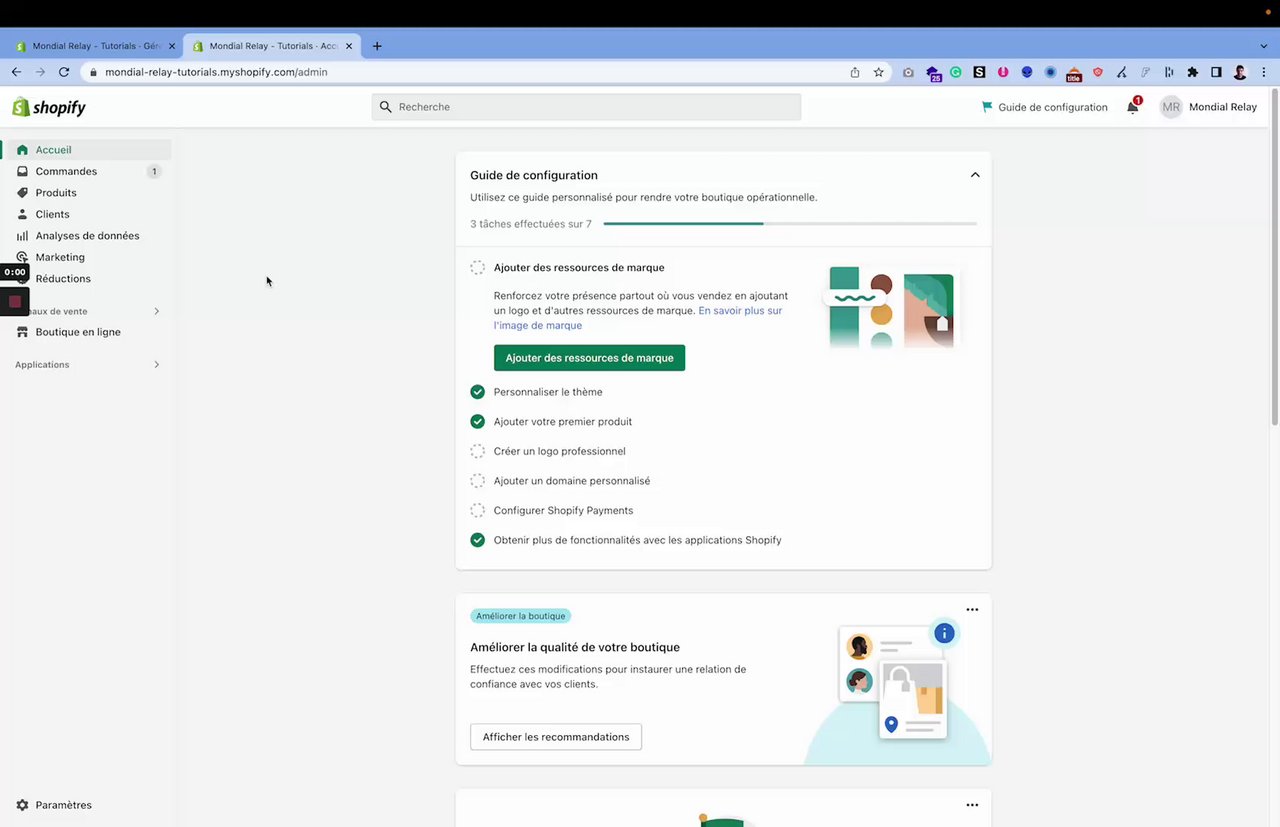Click the Commandes count badge 1
This screenshot has width=1280, height=827.
tap(154, 172)
